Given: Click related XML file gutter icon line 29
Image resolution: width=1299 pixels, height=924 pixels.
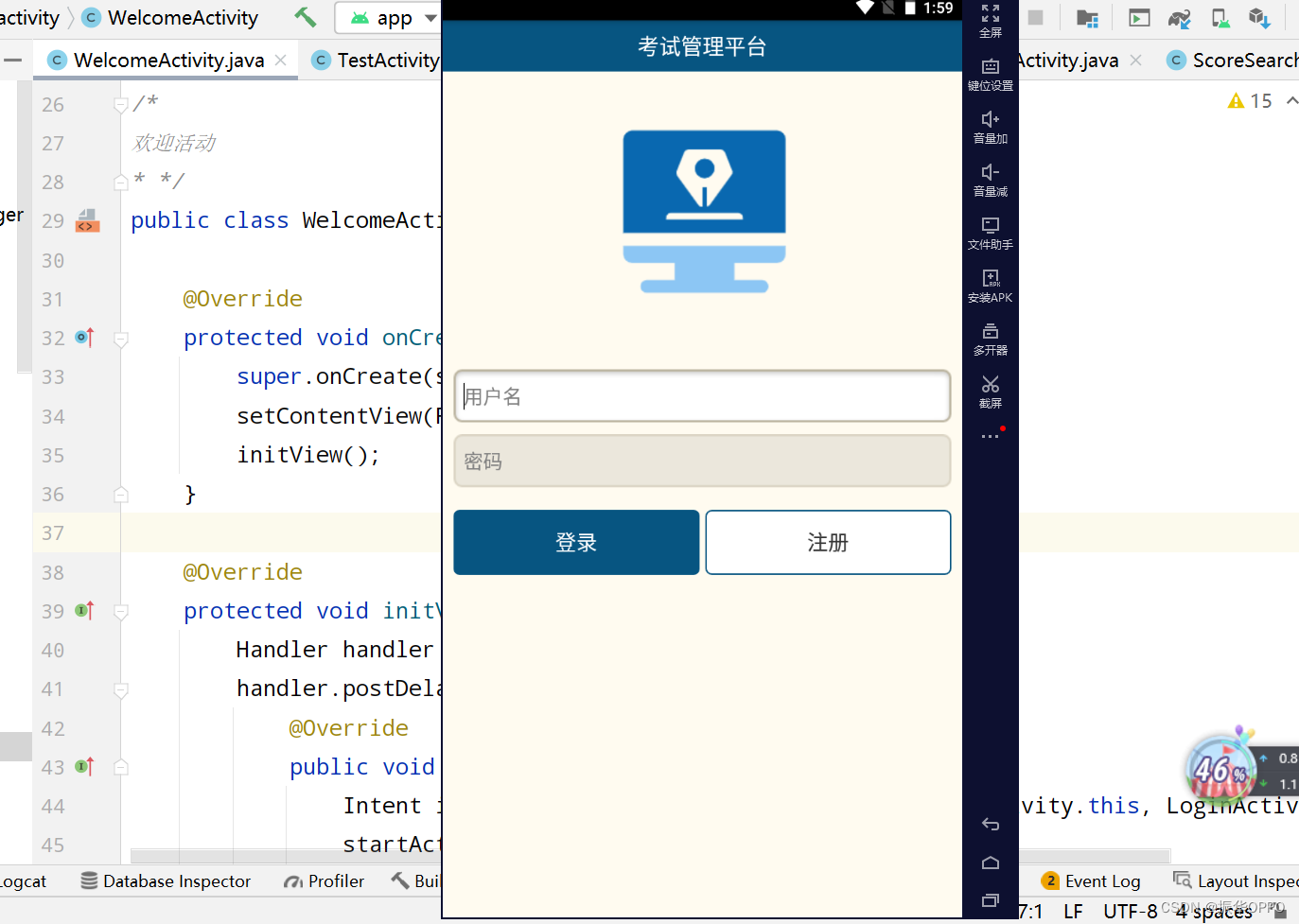Looking at the screenshot, I should pyautogui.click(x=87, y=220).
